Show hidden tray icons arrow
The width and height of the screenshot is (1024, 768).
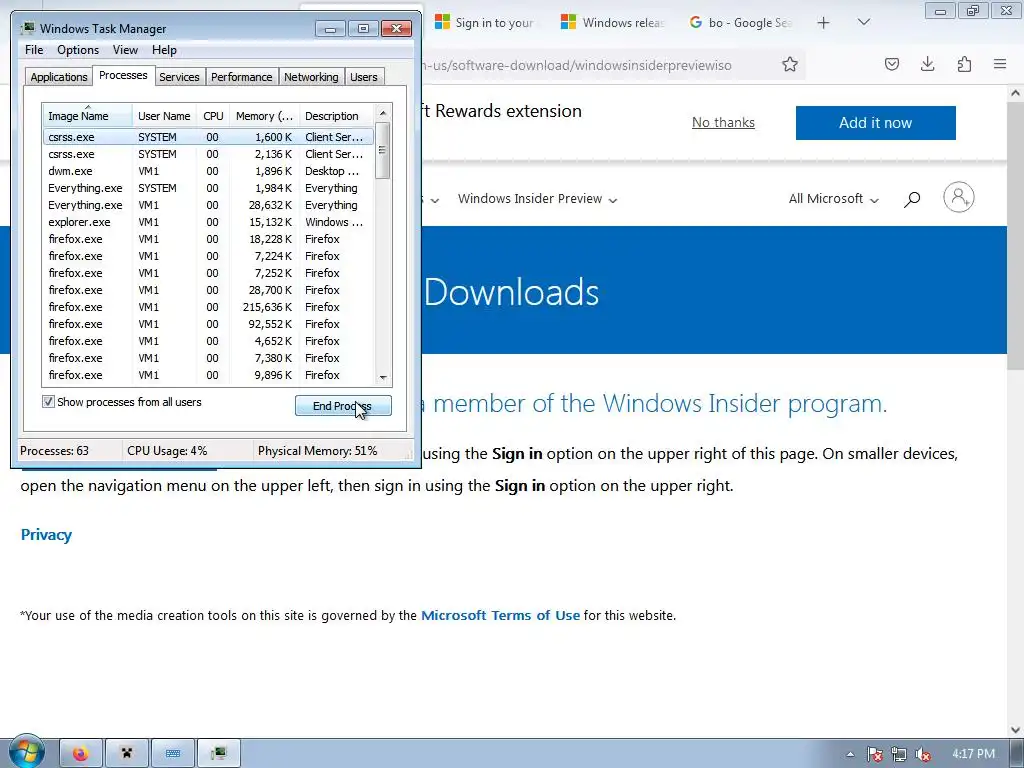coord(850,754)
